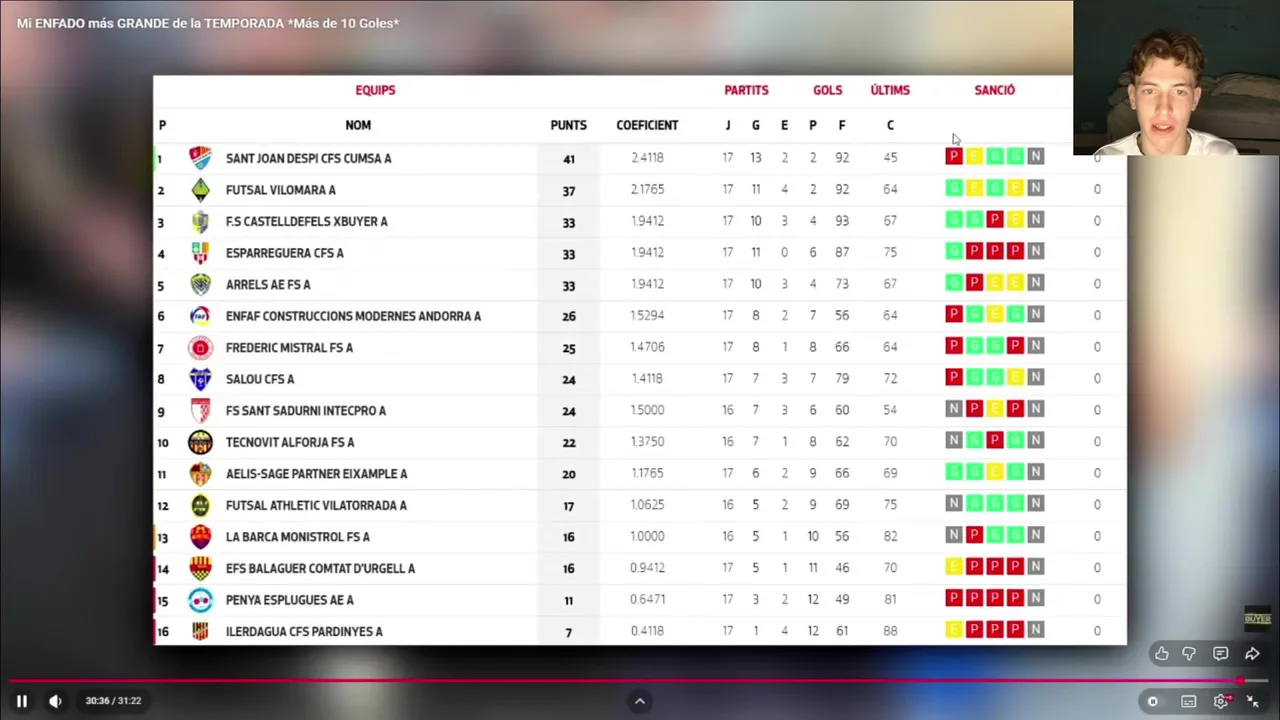The height and width of the screenshot is (720, 1280).
Task: Toggle subtitles/closed captions icon
Action: point(1188,701)
